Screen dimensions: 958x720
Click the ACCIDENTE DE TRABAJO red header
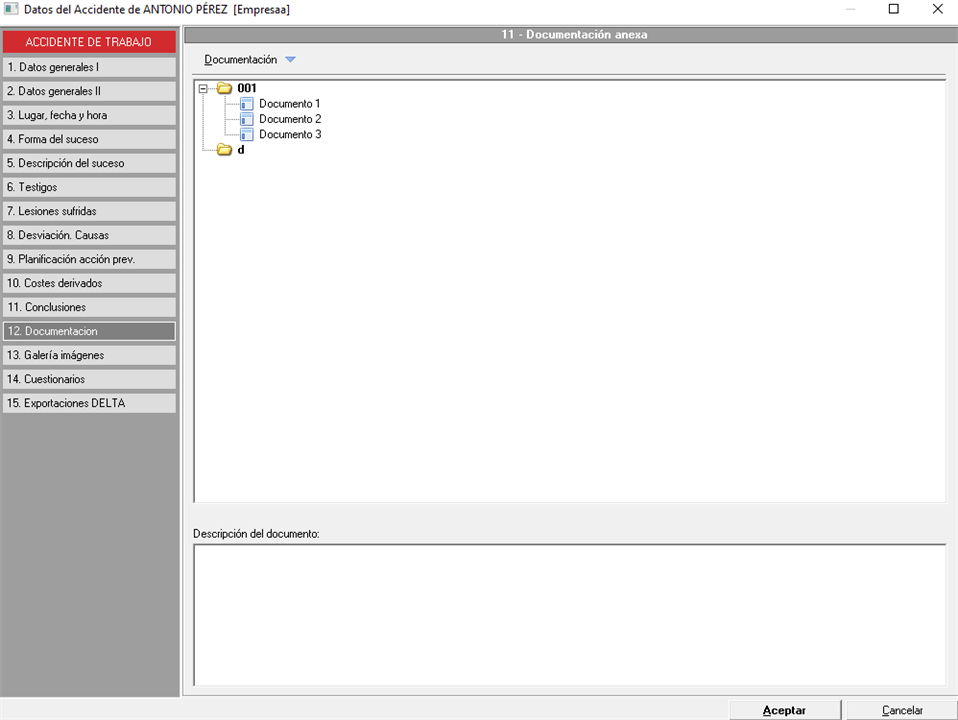(89, 42)
